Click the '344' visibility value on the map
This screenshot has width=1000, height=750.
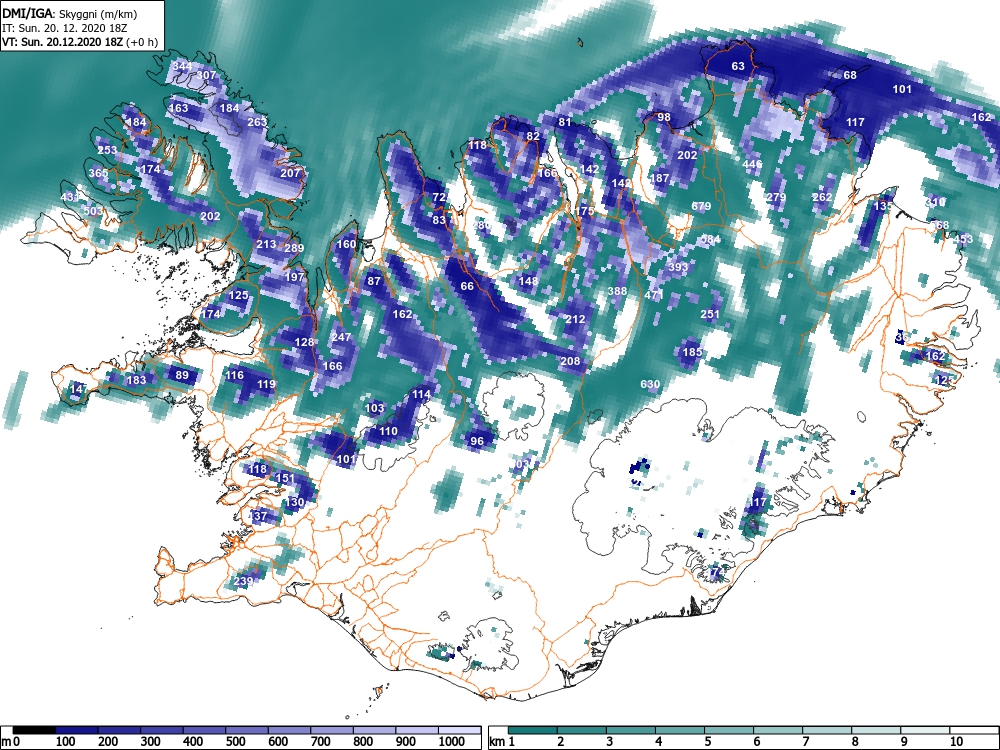pos(182,66)
